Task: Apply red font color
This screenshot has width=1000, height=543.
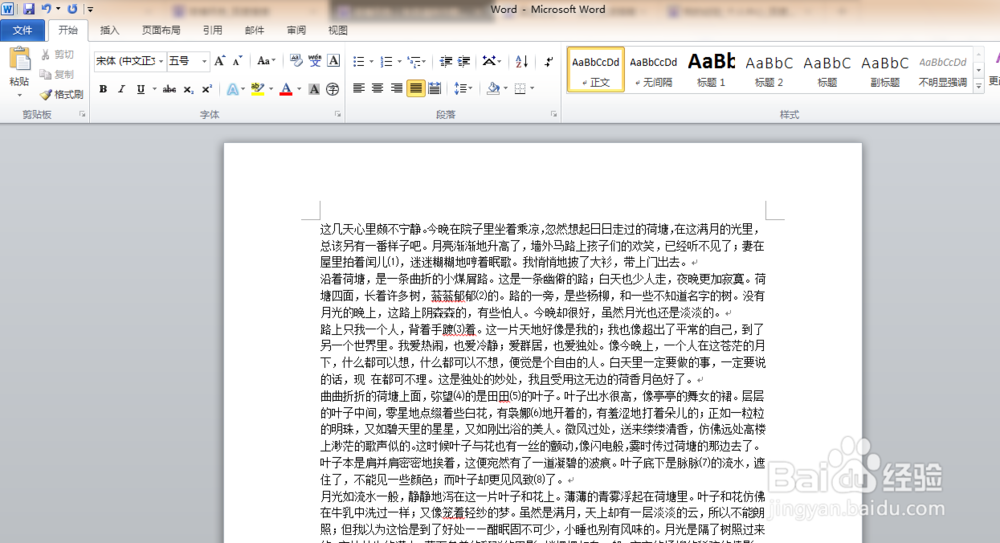Action: (x=286, y=89)
